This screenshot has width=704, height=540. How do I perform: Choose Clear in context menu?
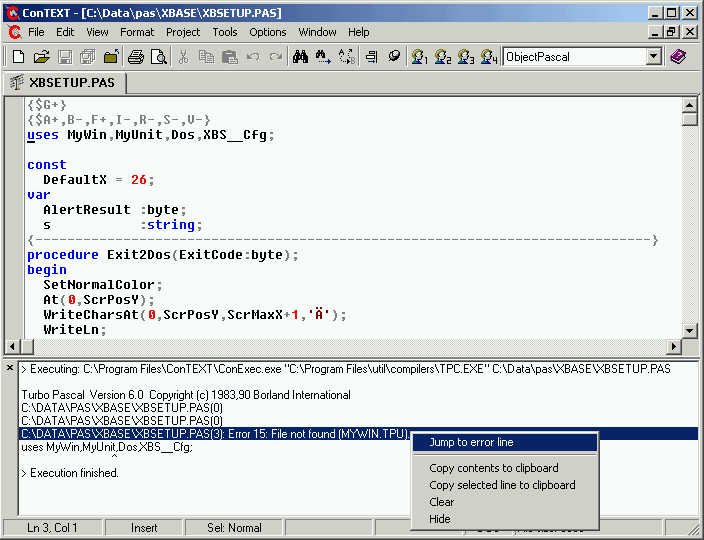click(x=505, y=502)
